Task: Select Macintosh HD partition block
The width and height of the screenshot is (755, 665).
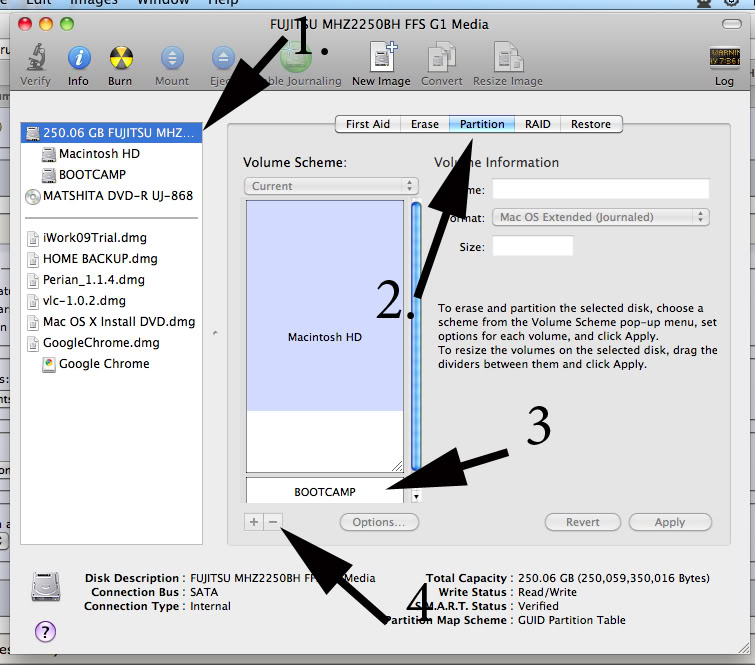Action: [x=325, y=336]
